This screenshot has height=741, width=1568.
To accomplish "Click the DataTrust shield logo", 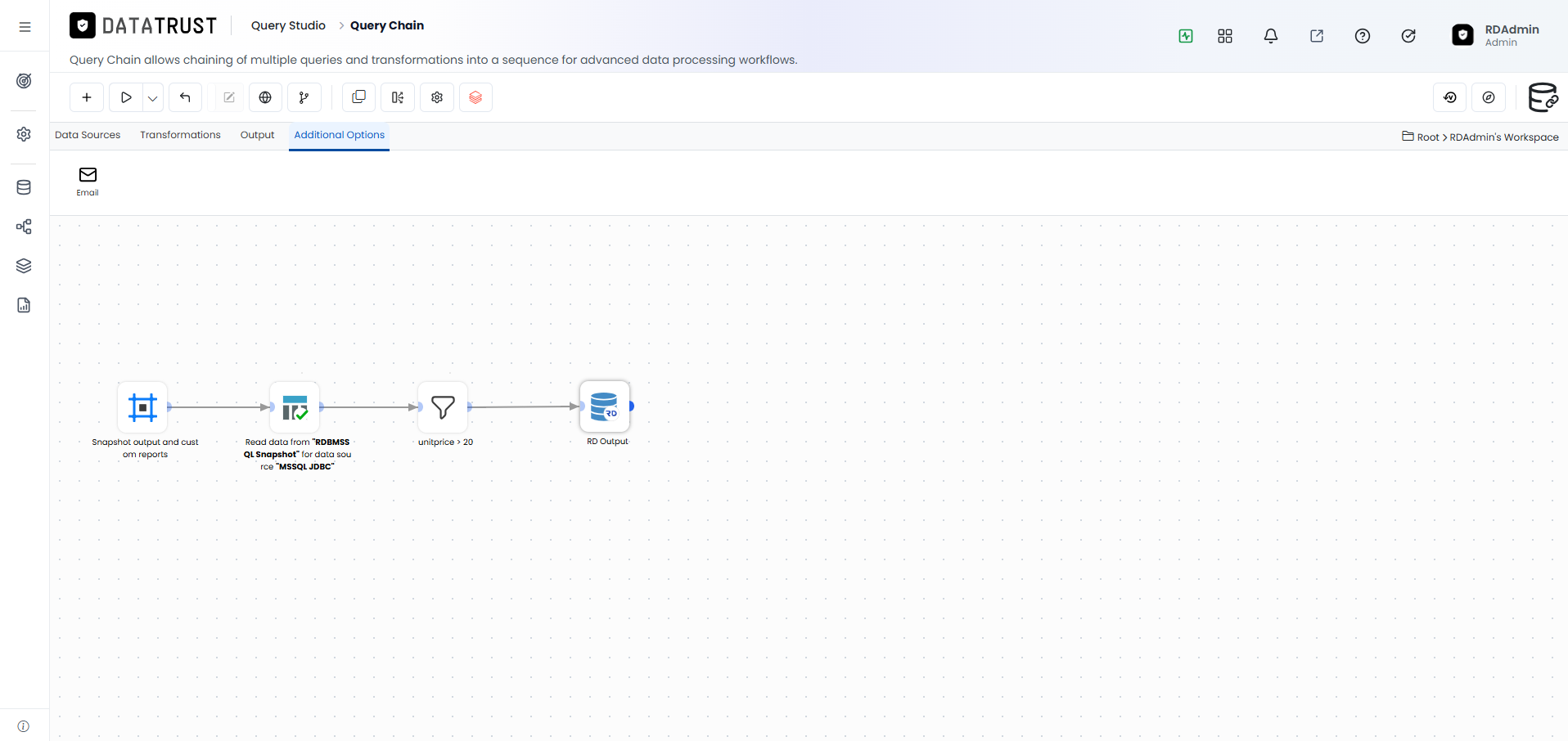I will tap(83, 26).
